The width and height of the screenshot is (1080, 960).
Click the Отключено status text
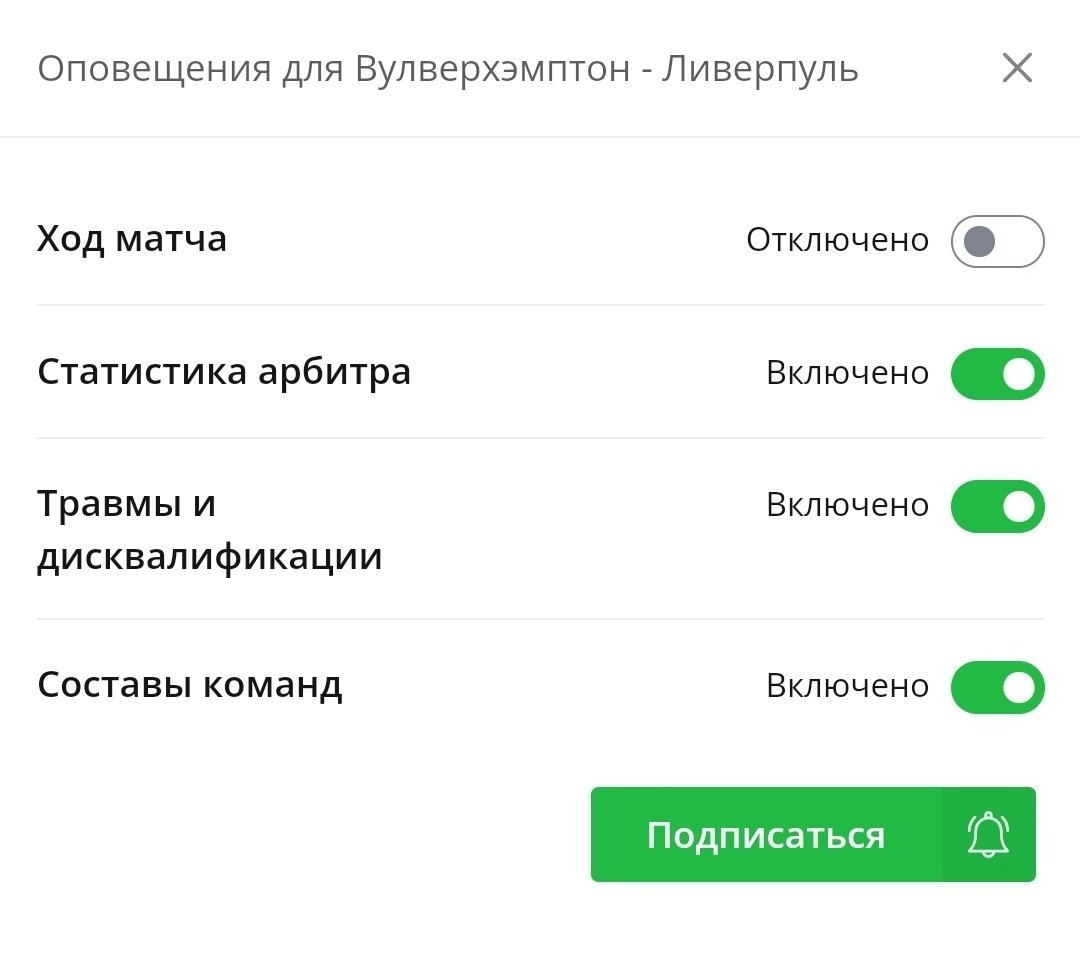tap(837, 241)
